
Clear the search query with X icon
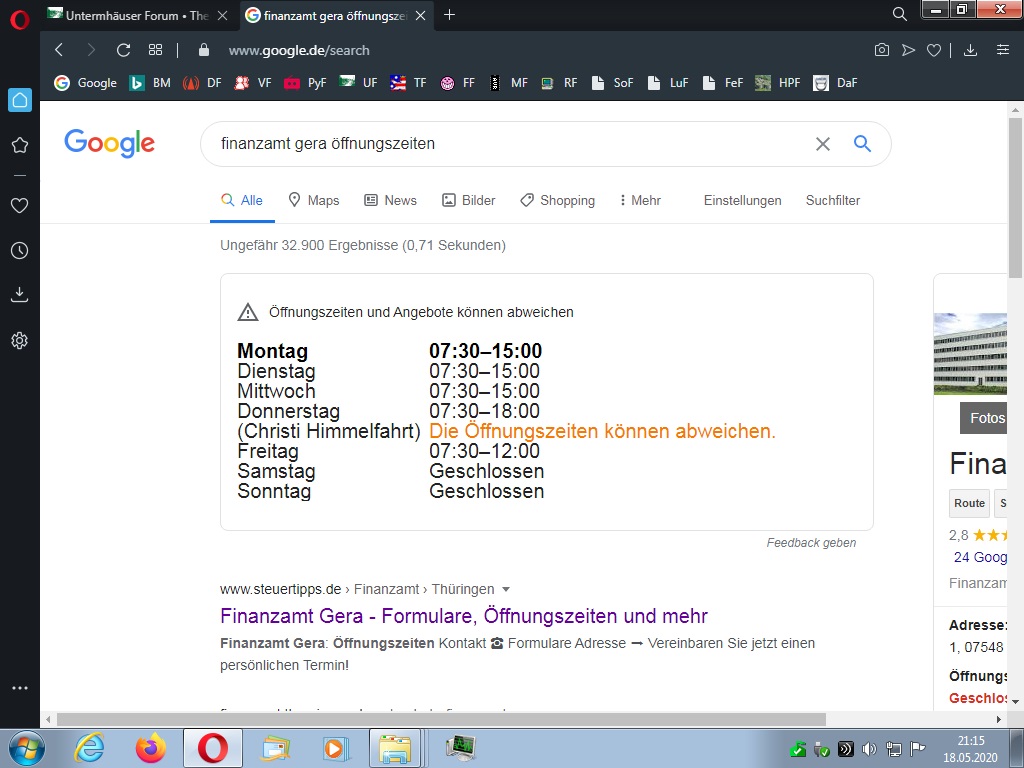[x=823, y=144]
